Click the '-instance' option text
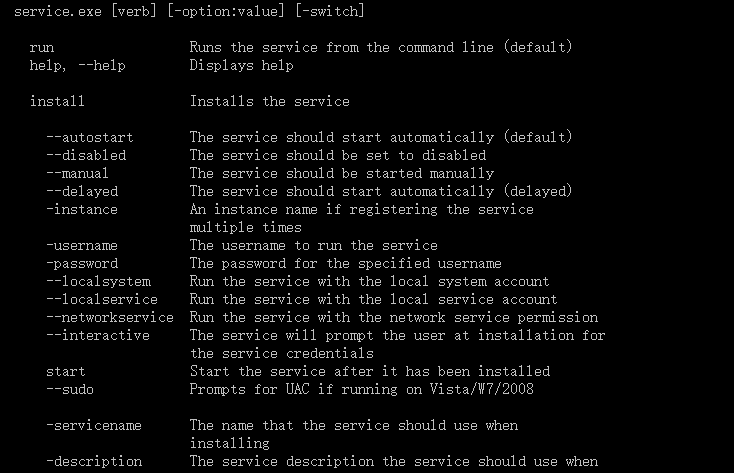Viewport: 734px width, 473px height. pos(82,209)
